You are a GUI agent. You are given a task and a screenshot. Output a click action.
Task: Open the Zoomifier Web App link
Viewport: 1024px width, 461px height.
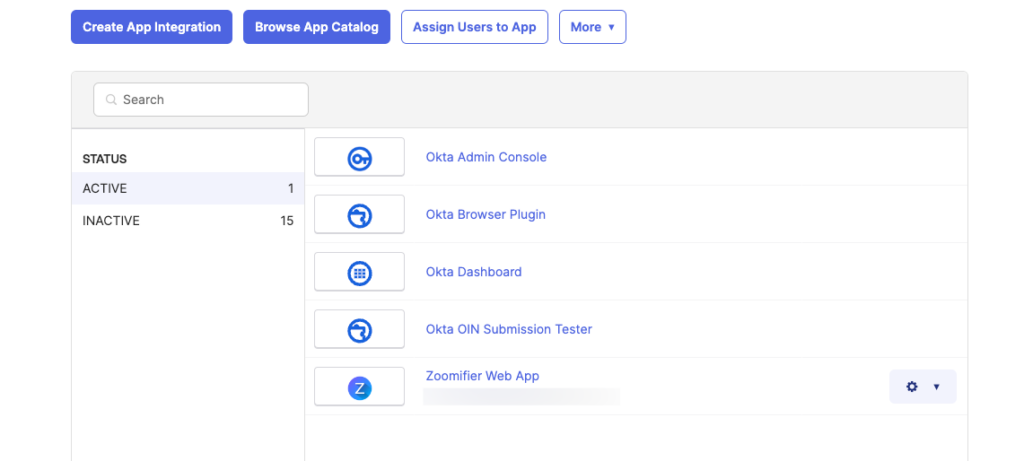(x=483, y=376)
